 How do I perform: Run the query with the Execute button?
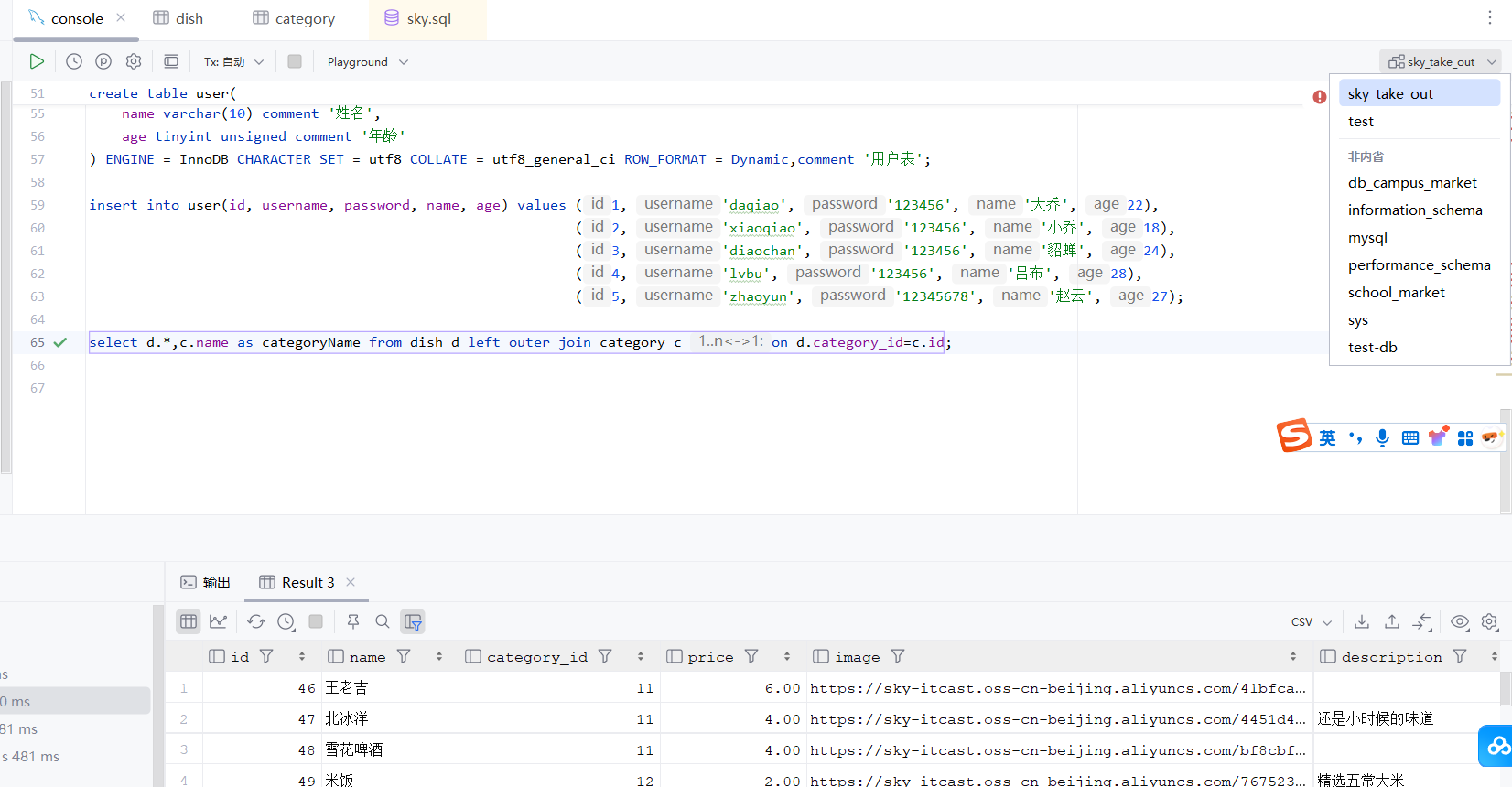[x=37, y=61]
